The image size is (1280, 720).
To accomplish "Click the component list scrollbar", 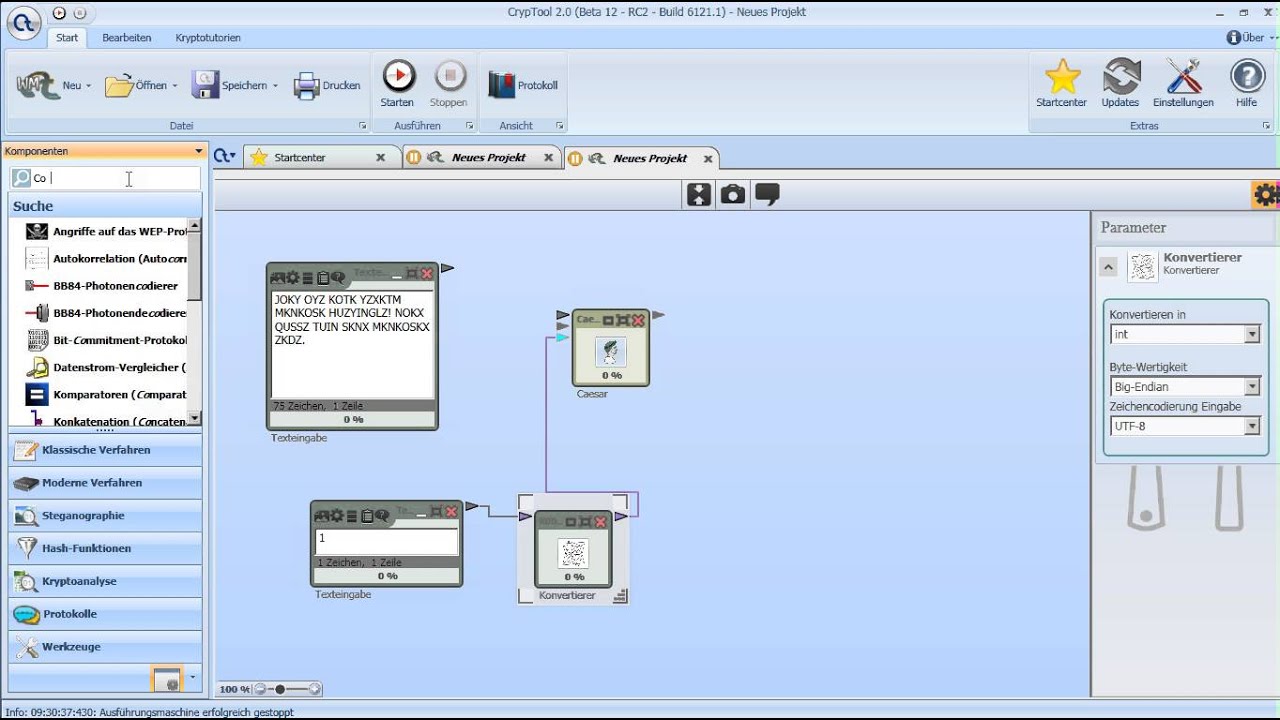I will (x=195, y=322).
